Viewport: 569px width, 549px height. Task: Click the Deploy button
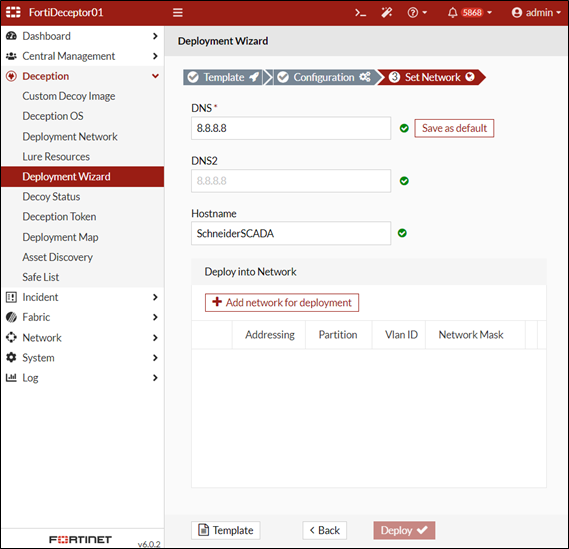(x=404, y=530)
